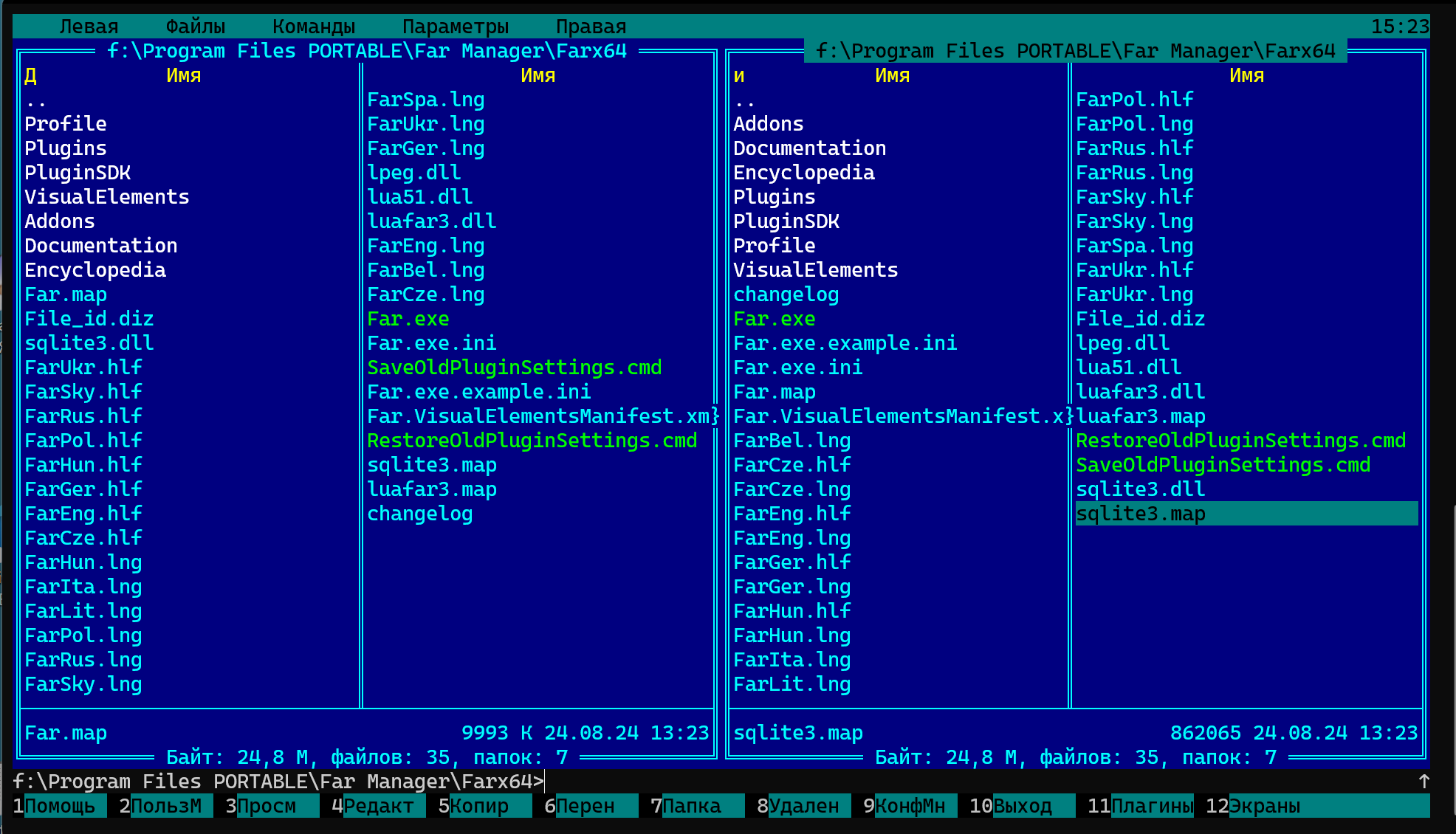Image resolution: width=1456 pixels, height=834 pixels.
Task: Click the 2 ПользМ key bar button
Action: point(166,806)
